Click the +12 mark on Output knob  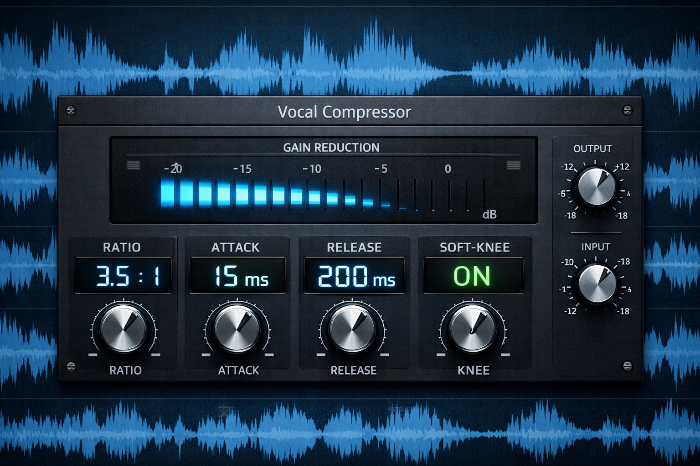pyautogui.click(x=622, y=167)
